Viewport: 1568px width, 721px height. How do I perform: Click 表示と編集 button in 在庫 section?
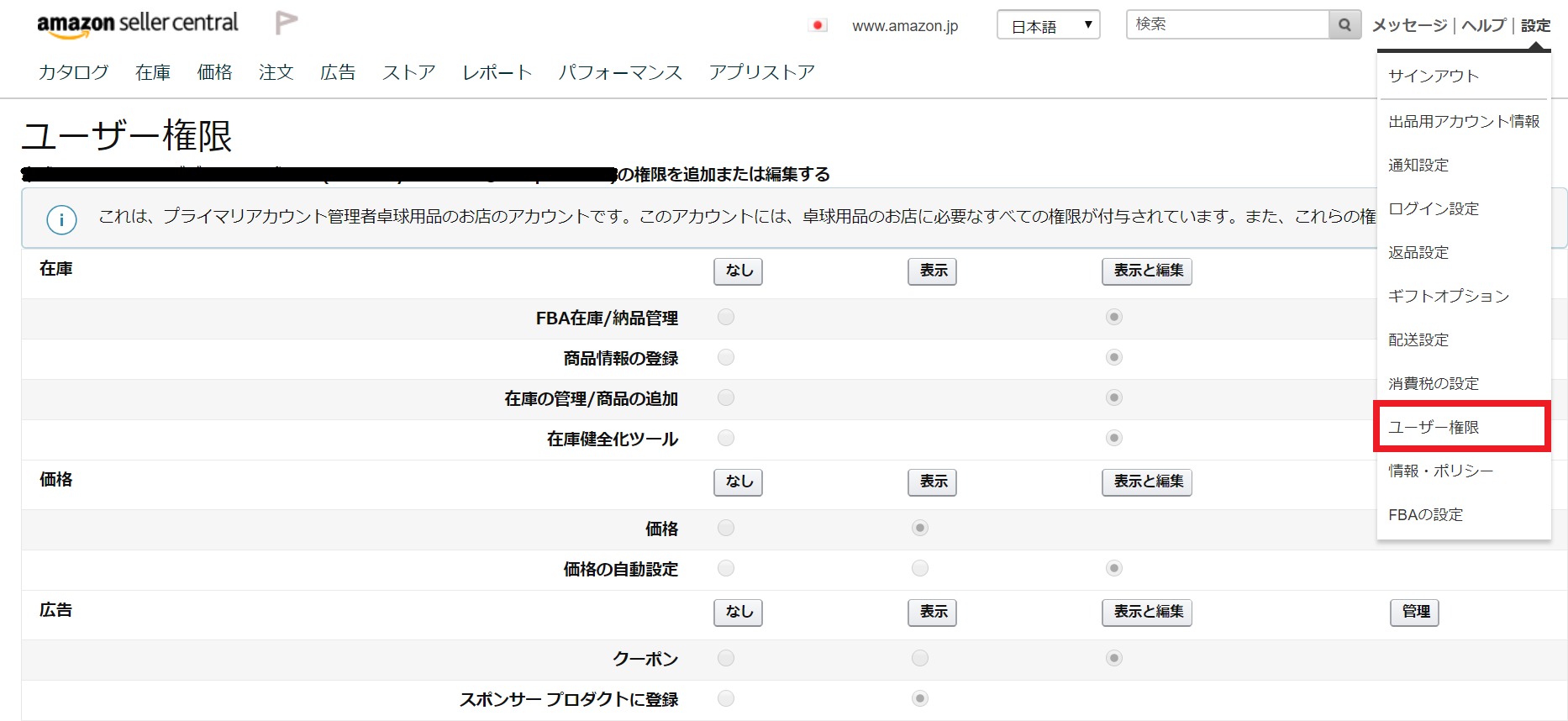tap(1147, 271)
